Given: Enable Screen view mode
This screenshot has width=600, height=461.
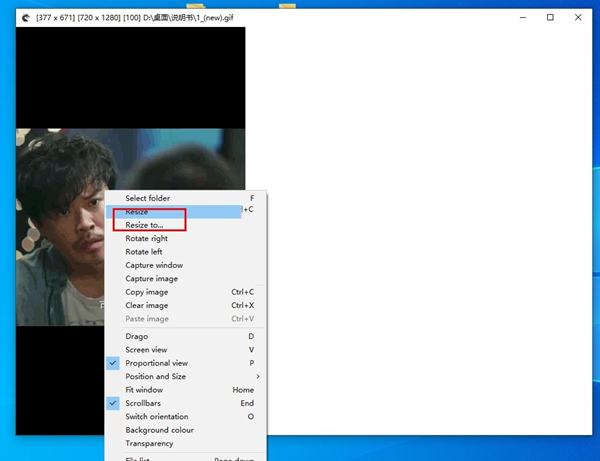Looking at the screenshot, I should [146, 350].
